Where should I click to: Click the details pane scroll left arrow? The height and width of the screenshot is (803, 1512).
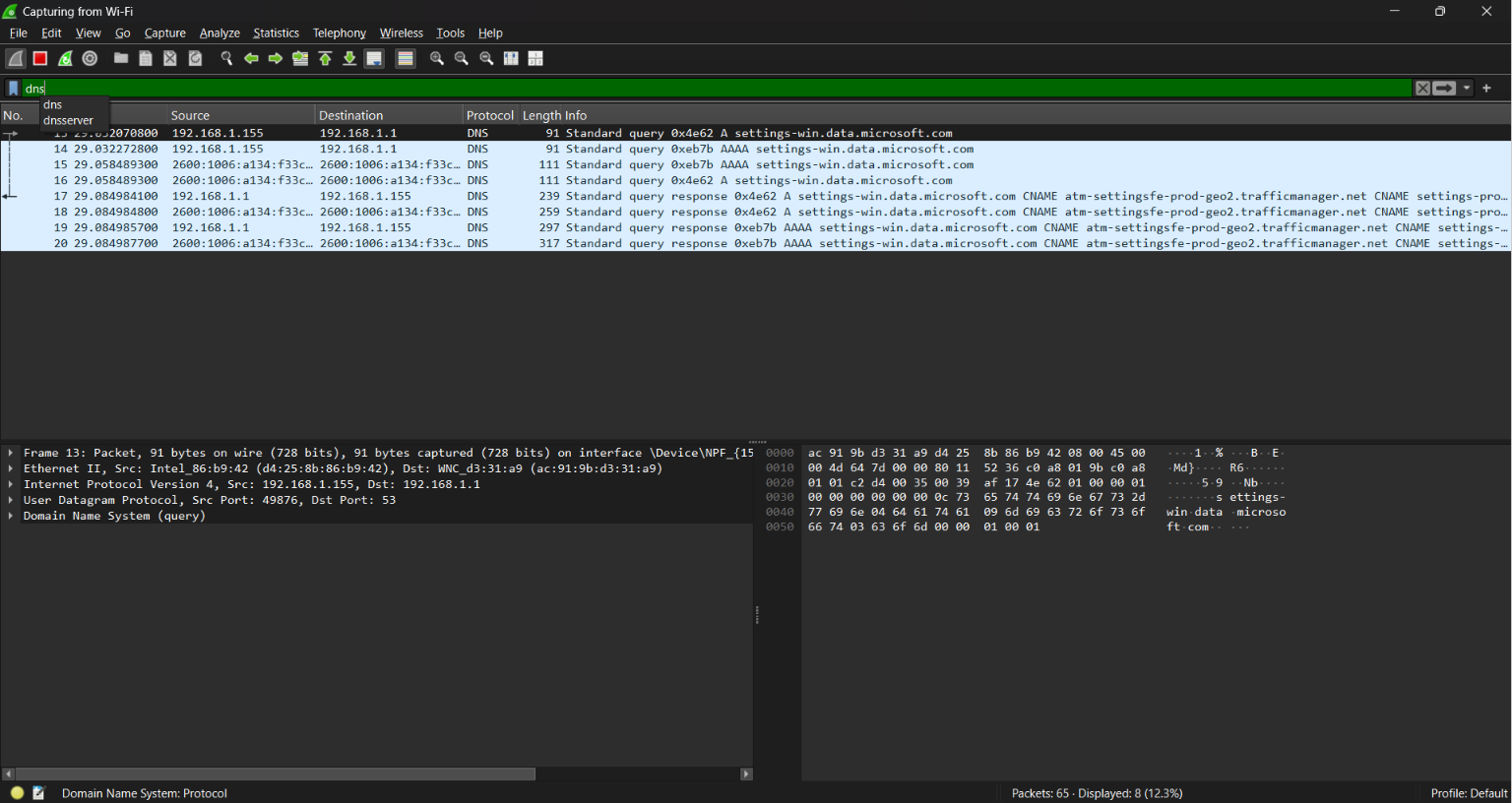tap(8, 774)
